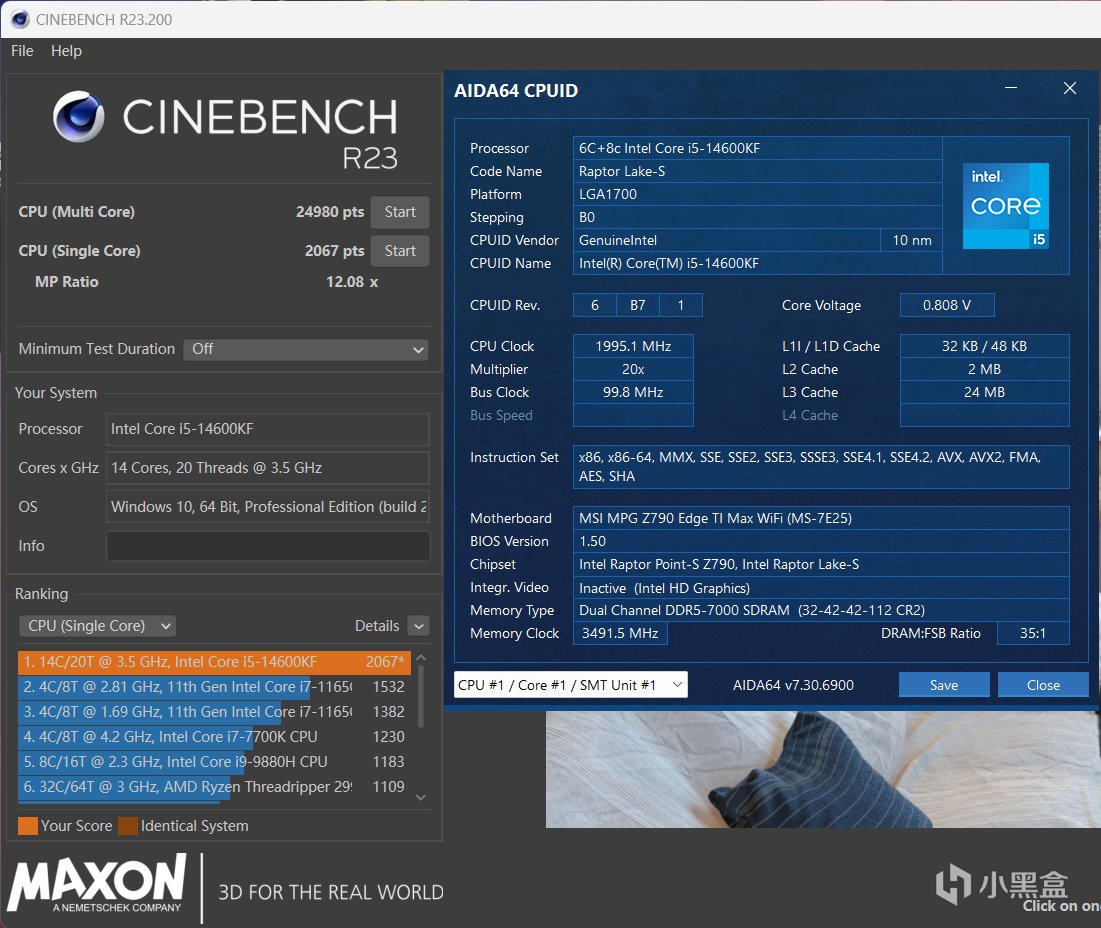Screen dimensions: 1101x928
Task: Click the ranking list scroll-up arrow
Action: [421, 658]
